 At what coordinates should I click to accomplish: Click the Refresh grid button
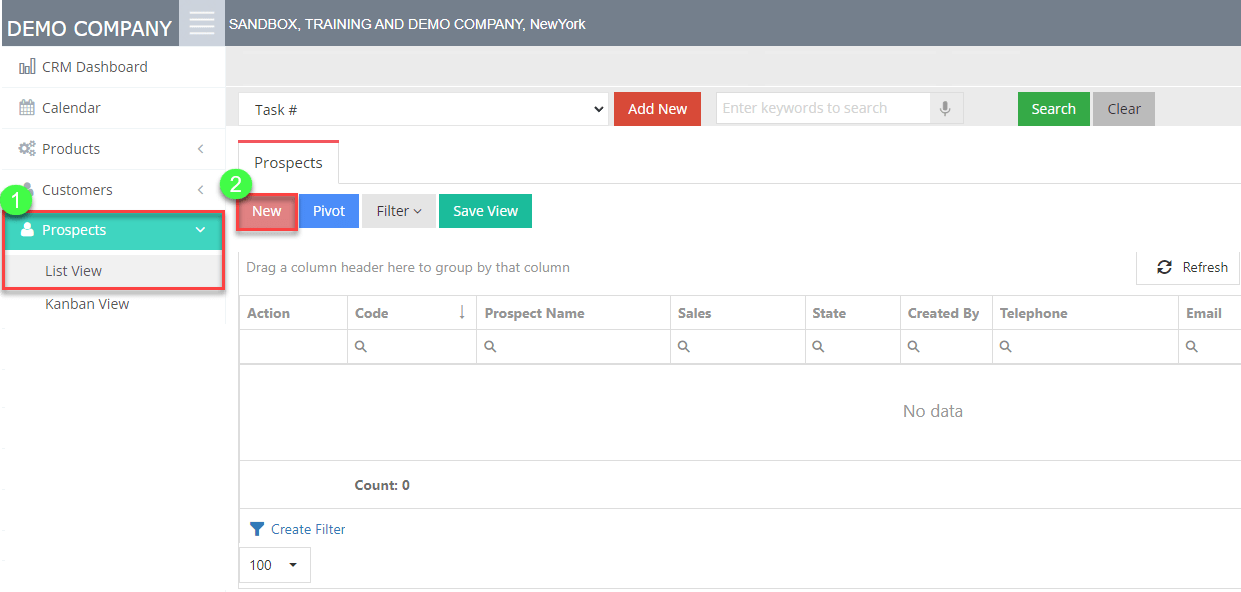tap(1192, 267)
